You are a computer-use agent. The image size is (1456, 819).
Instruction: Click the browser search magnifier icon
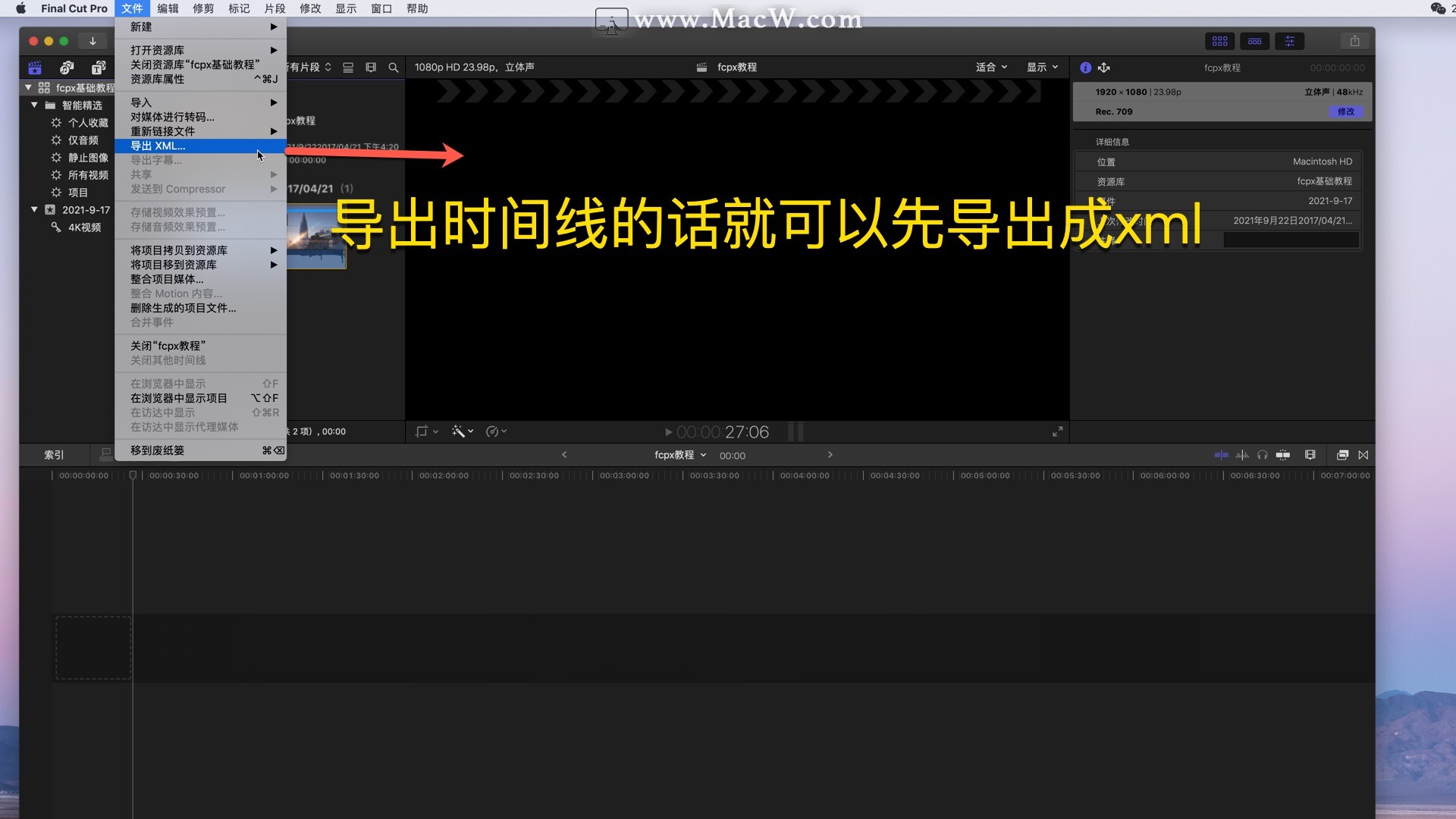click(394, 67)
